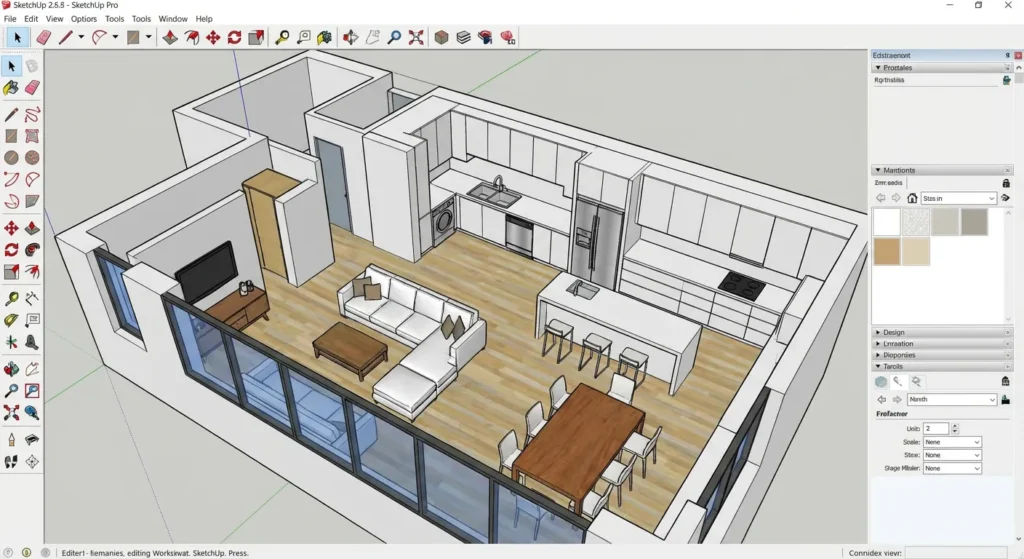Image resolution: width=1024 pixels, height=559 pixels.
Task: Increase the Units stepper value
Action: pos(955,425)
